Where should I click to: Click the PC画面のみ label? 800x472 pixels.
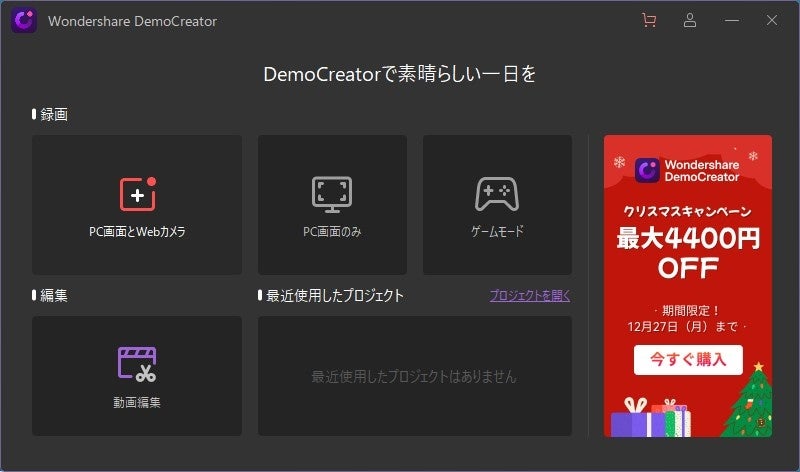tap(332, 232)
